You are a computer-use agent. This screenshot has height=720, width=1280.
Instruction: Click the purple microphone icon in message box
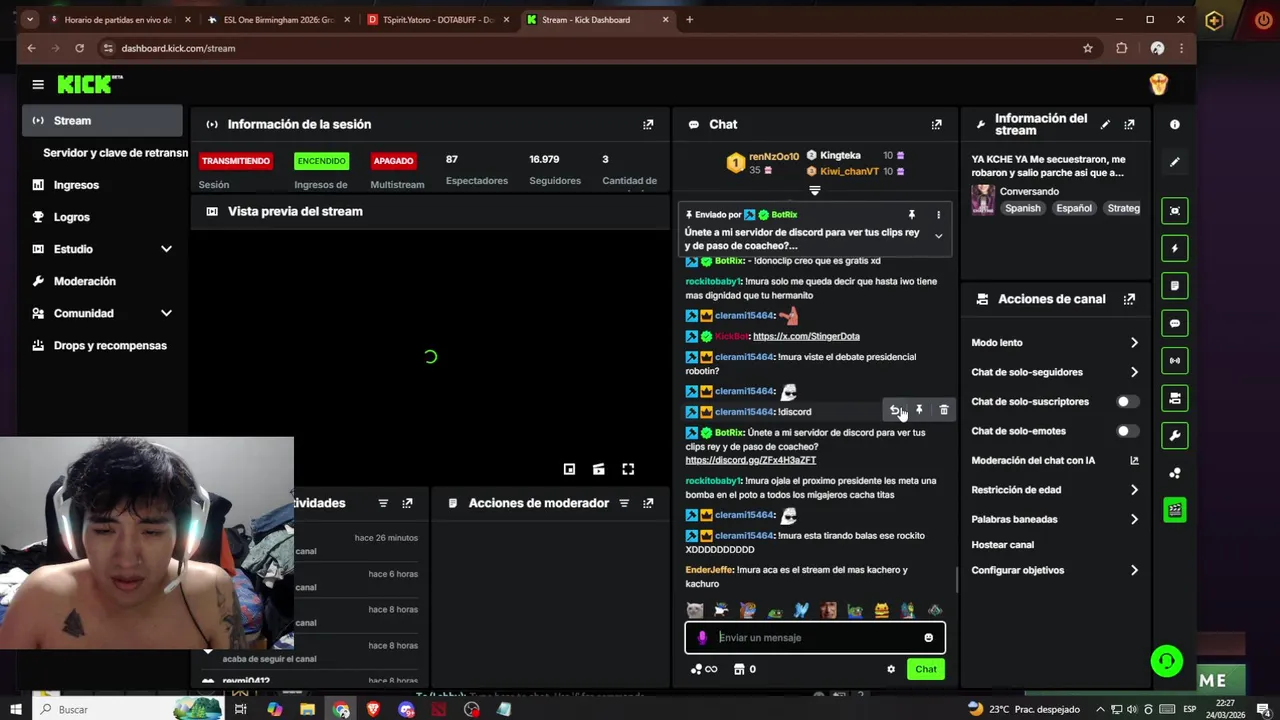point(702,638)
